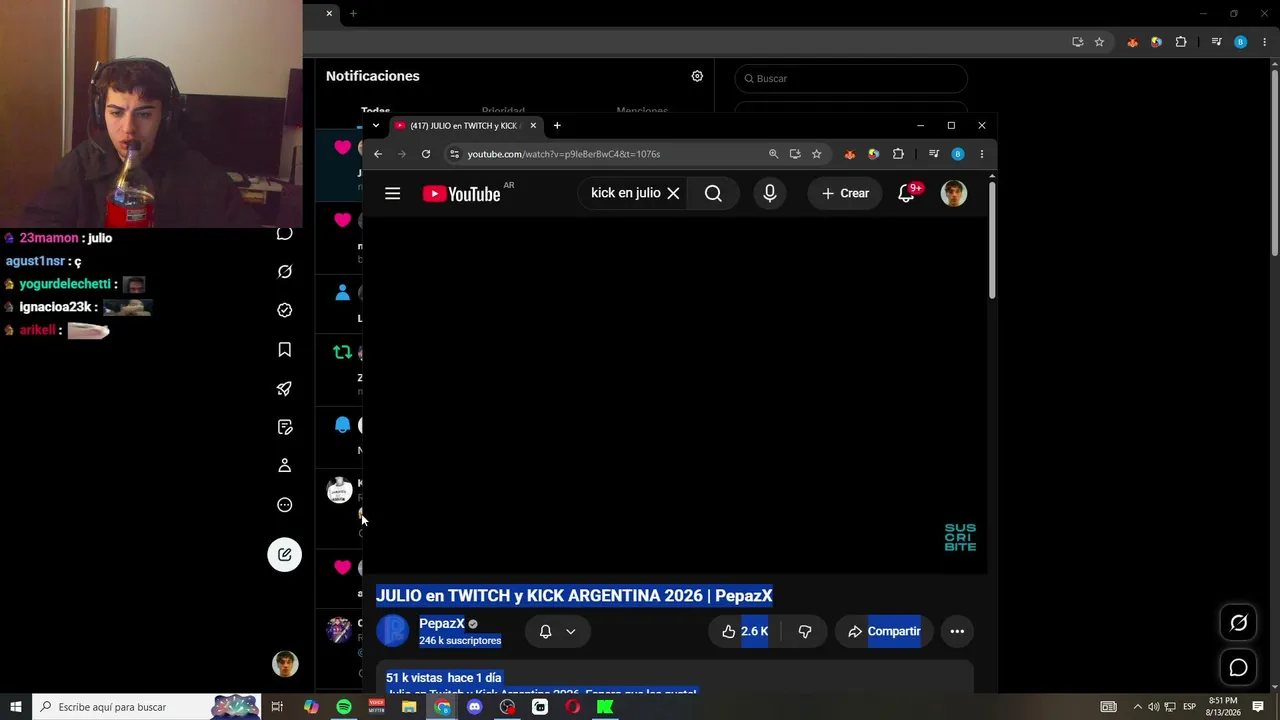Open Spotify from the taskbar
The width and height of the screenshot is (1280, 720).
click(344, 707)
